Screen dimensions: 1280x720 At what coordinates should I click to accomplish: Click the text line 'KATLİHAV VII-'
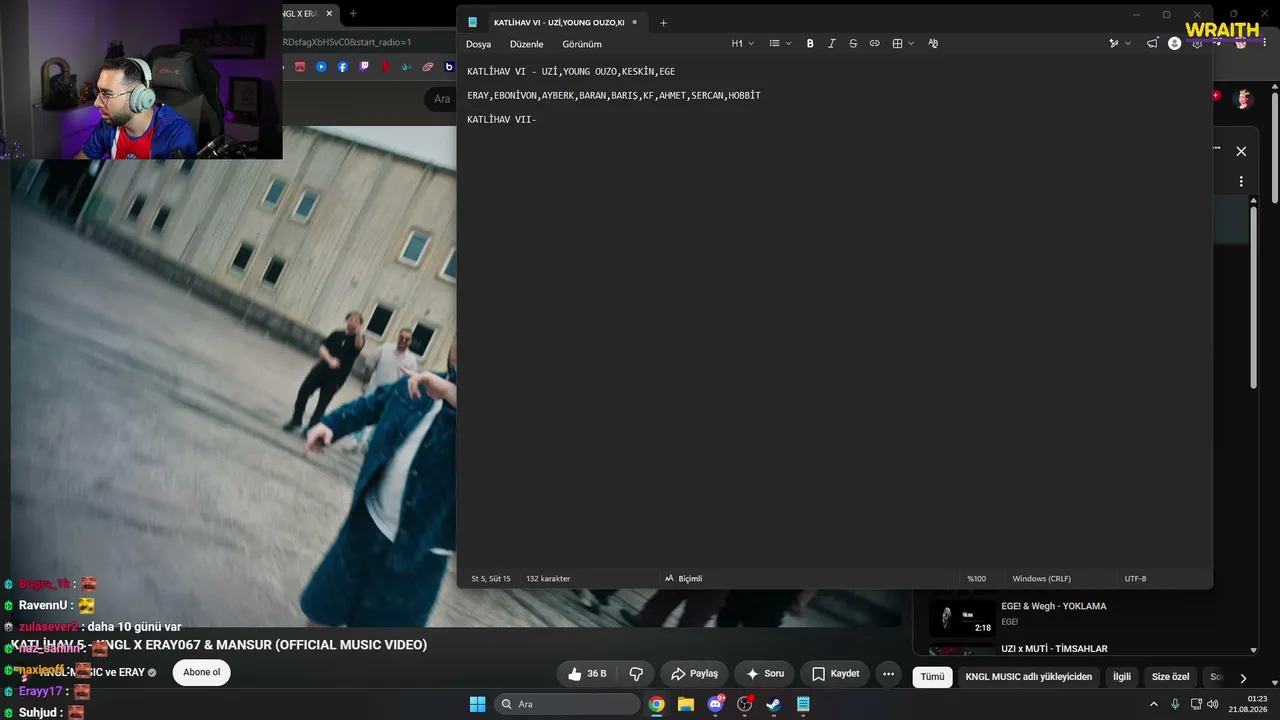coord(502,120)
